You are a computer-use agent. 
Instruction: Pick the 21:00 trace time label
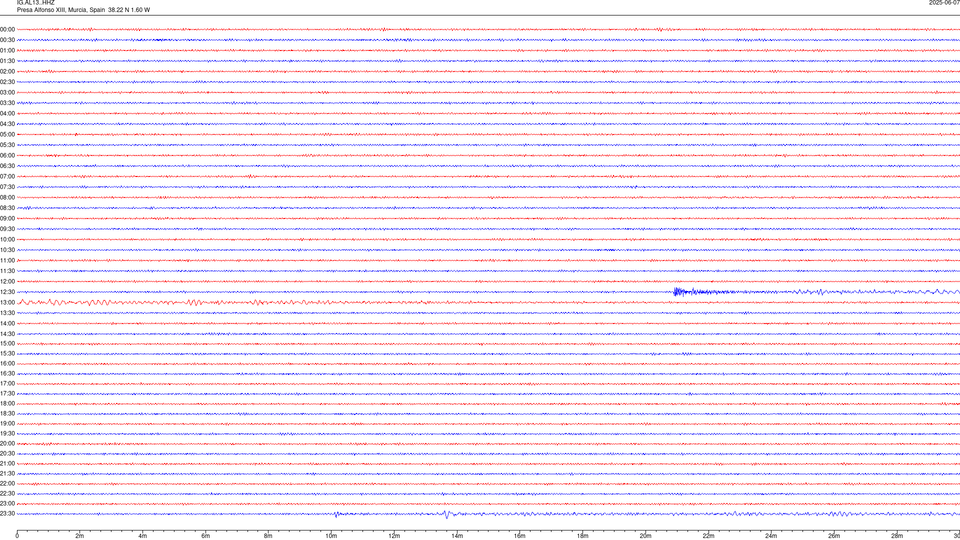point(7,463)
